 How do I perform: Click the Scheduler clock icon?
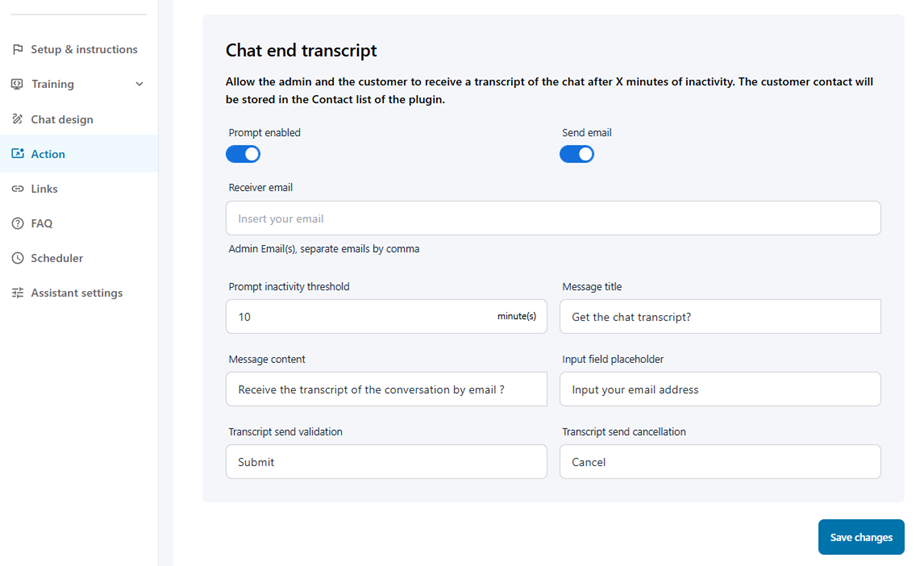(17, 258)
